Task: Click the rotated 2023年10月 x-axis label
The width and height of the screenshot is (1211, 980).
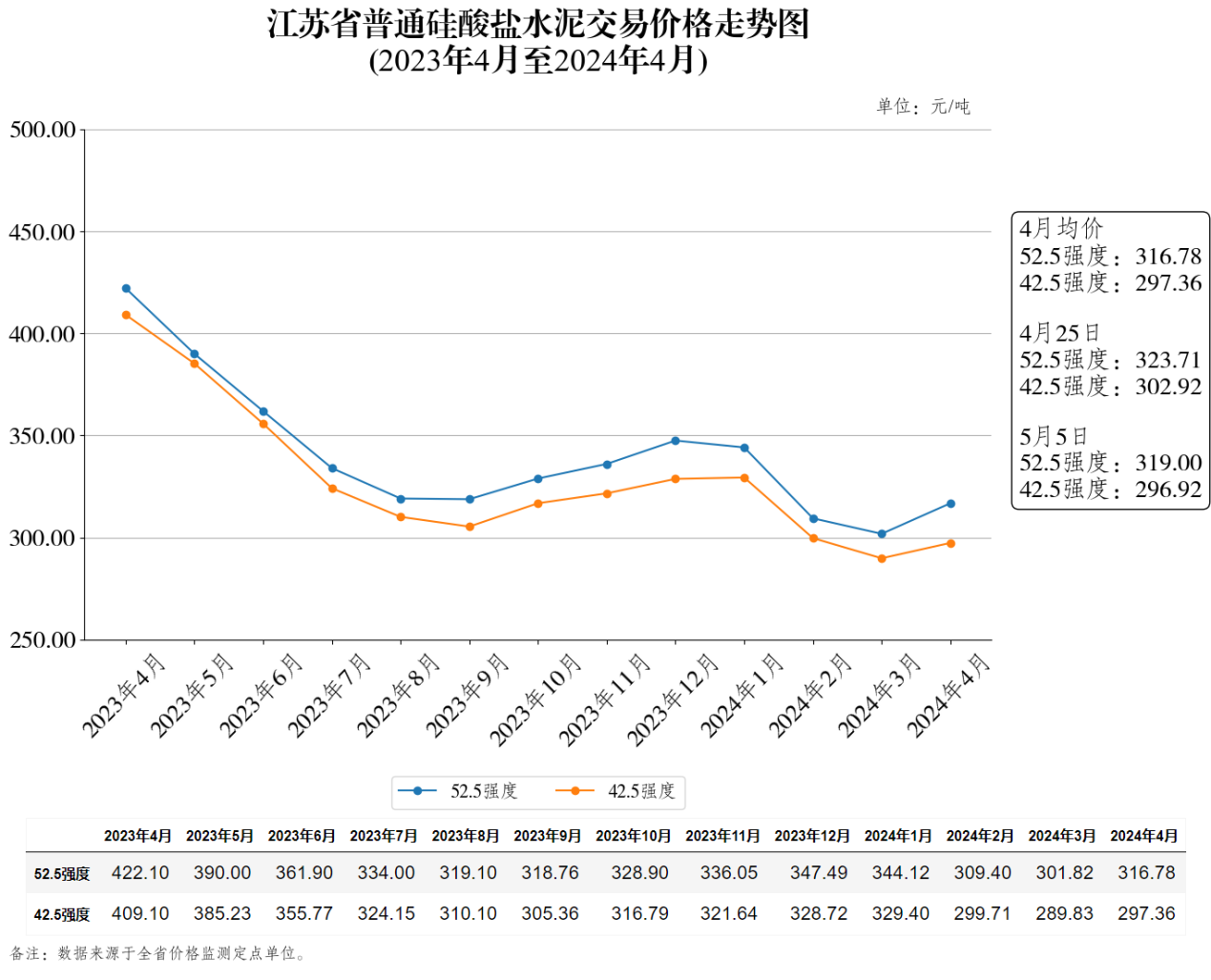Action: click(536, 699)
